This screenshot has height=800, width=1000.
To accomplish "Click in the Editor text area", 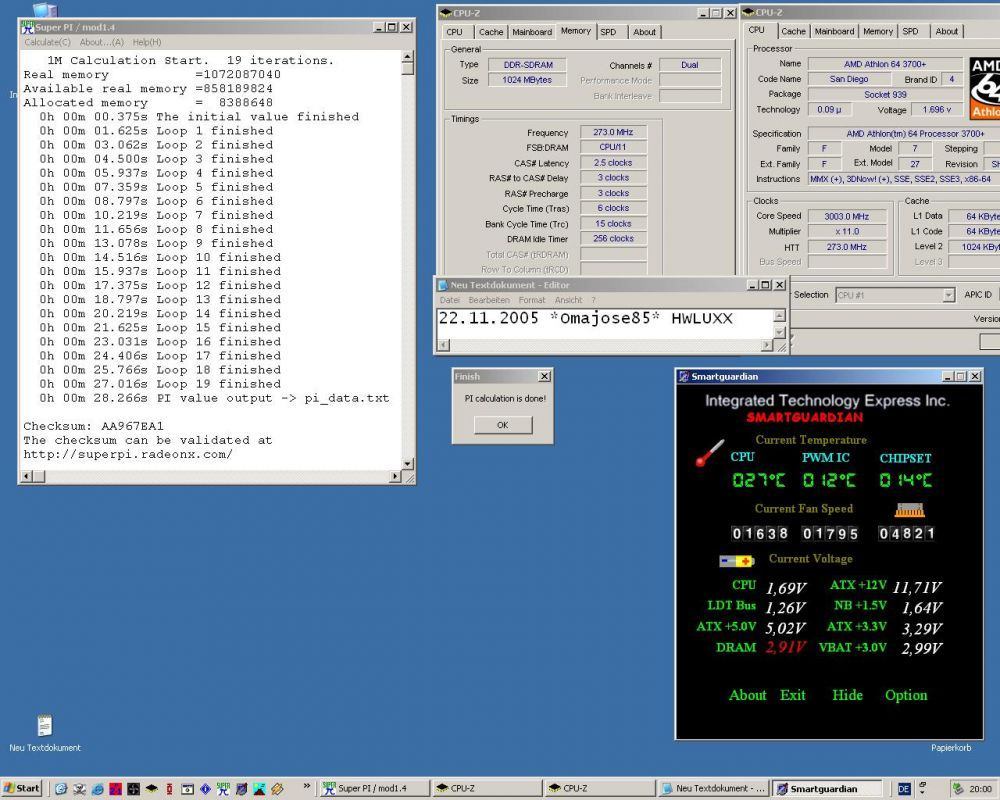I will (605, 324).
